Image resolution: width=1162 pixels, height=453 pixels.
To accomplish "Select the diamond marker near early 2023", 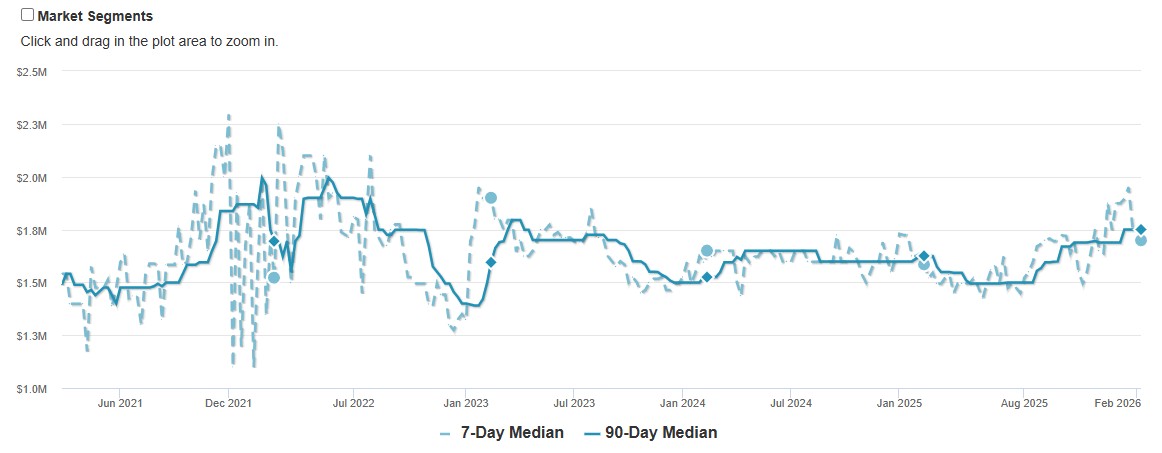I will [x=491, y=262].
